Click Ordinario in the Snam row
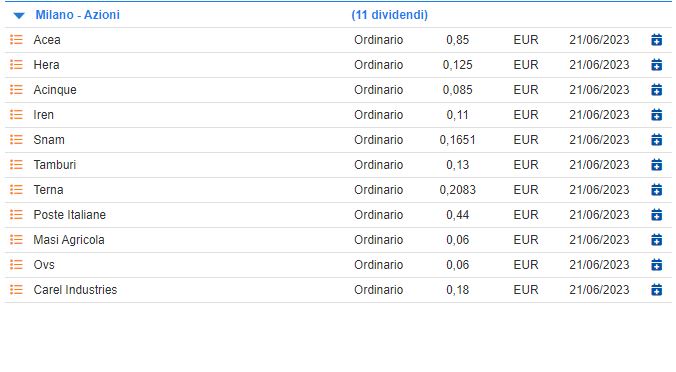The height and width of the screenshot is (372, 676). [x=379, y=140]
